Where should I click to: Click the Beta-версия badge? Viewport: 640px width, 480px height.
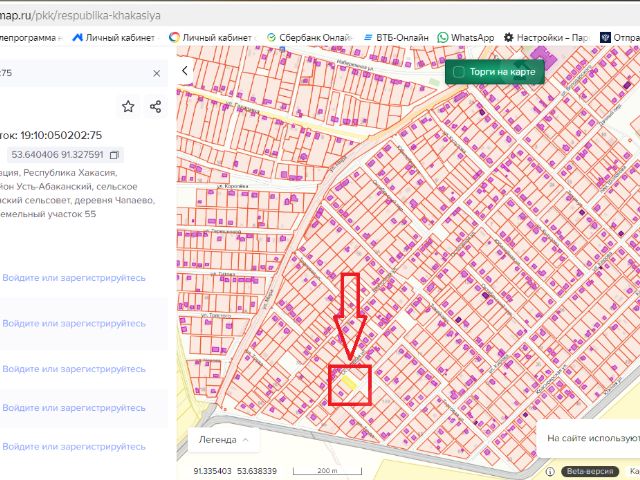coord(590,471)
